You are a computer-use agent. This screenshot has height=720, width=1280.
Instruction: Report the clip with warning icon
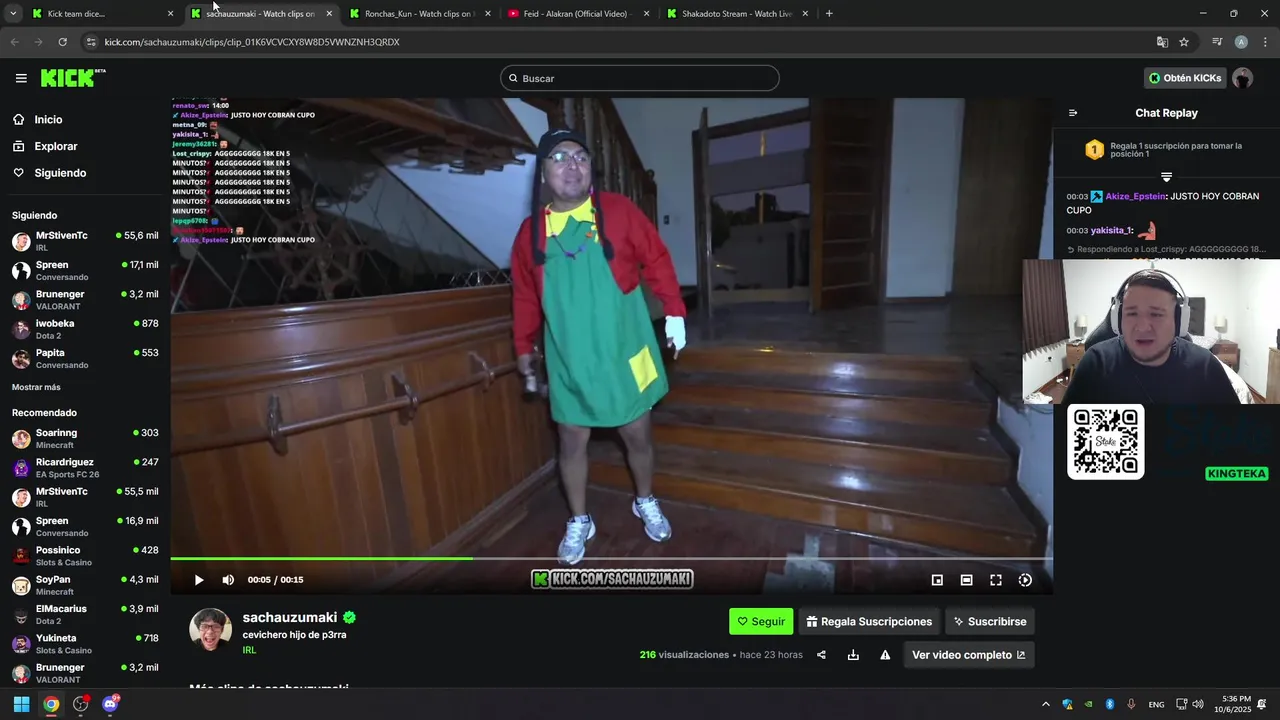click(x=885, y=655)
